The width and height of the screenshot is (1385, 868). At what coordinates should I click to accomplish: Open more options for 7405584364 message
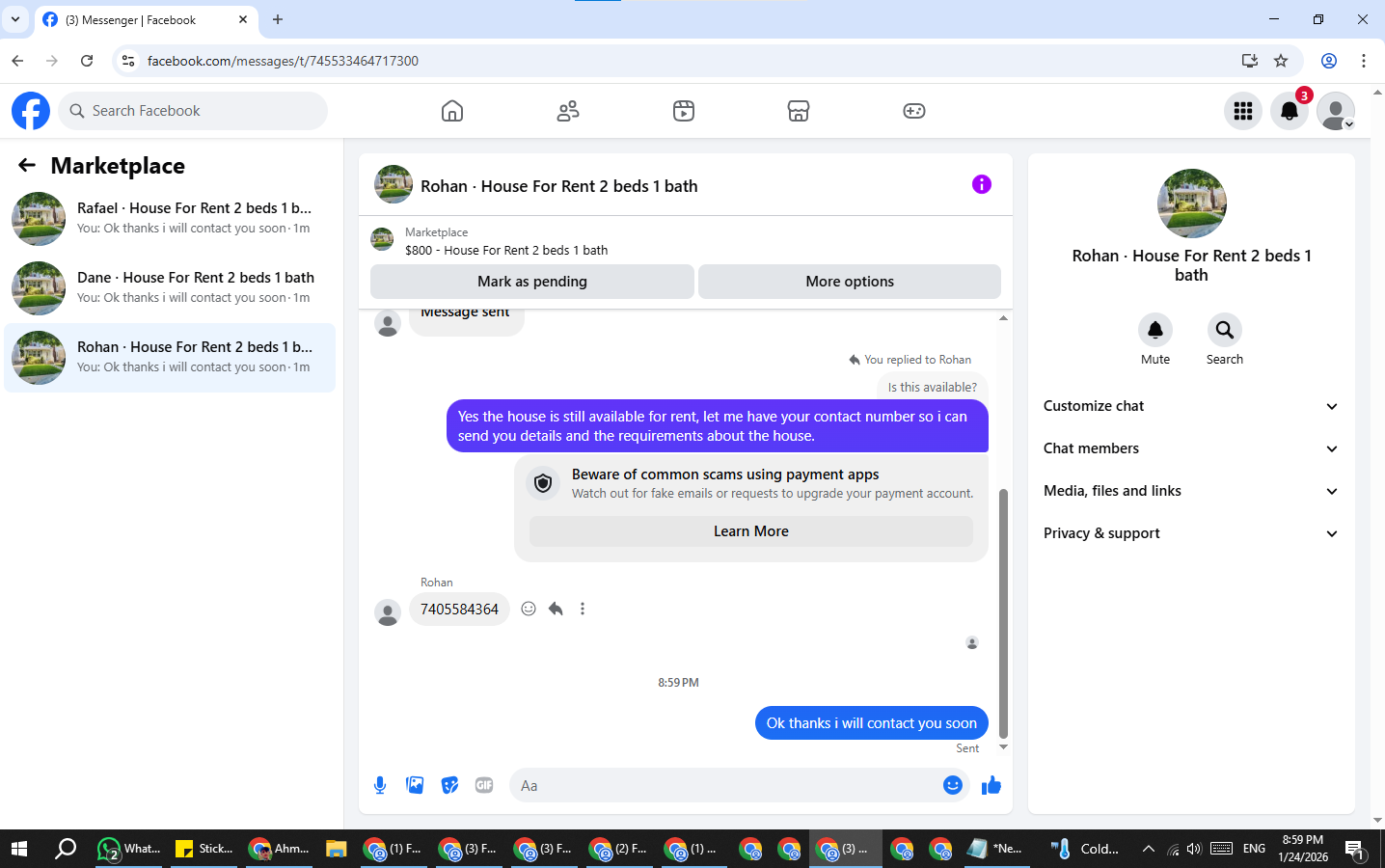(x=583, y=609)
